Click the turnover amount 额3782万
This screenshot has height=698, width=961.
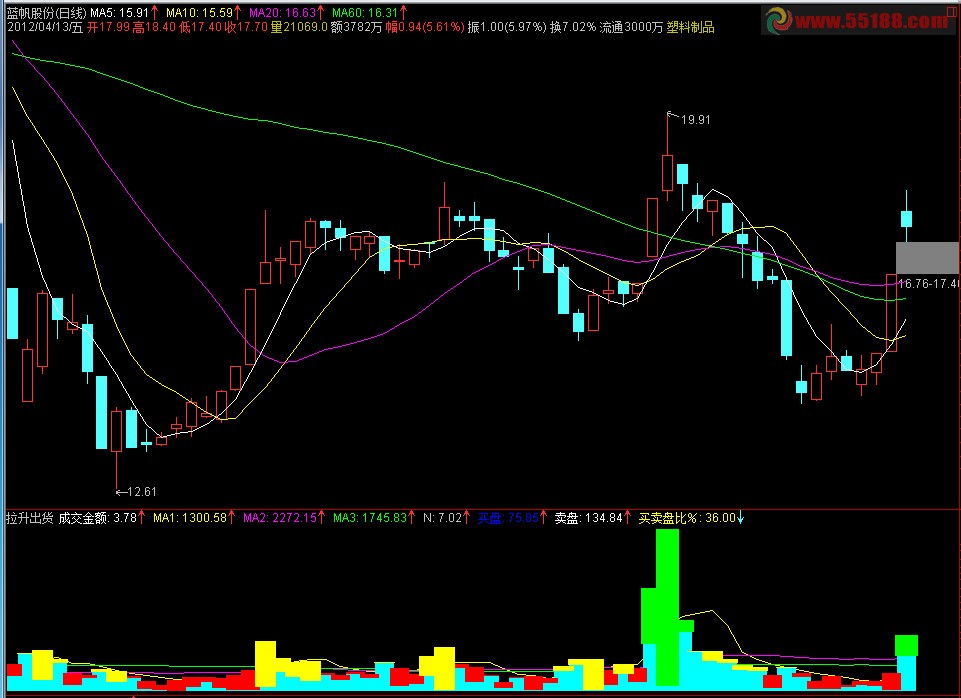357,27
